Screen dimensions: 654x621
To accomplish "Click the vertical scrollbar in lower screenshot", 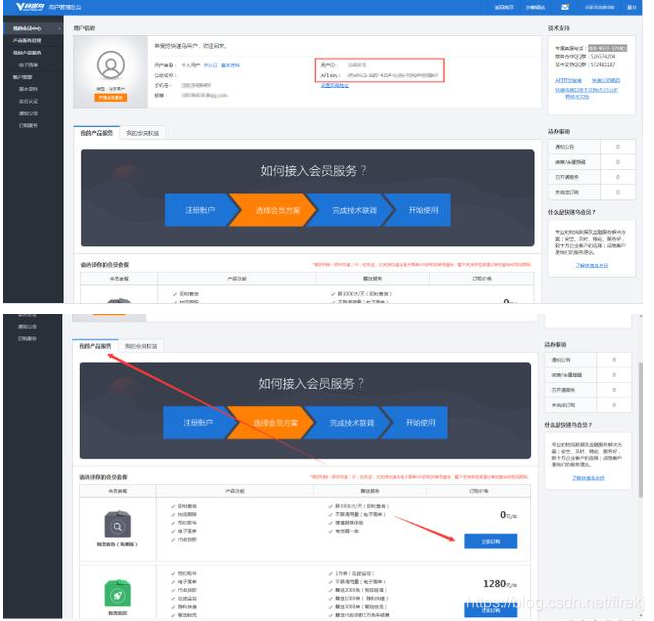I will tap(641, 430).
